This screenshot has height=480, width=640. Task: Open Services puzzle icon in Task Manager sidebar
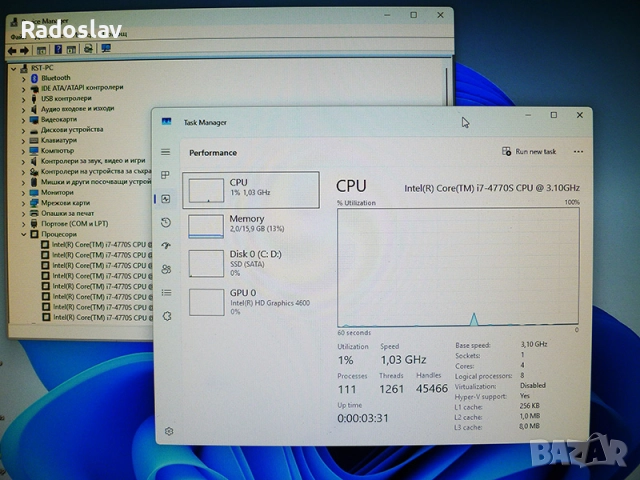[x=167, y=316]
